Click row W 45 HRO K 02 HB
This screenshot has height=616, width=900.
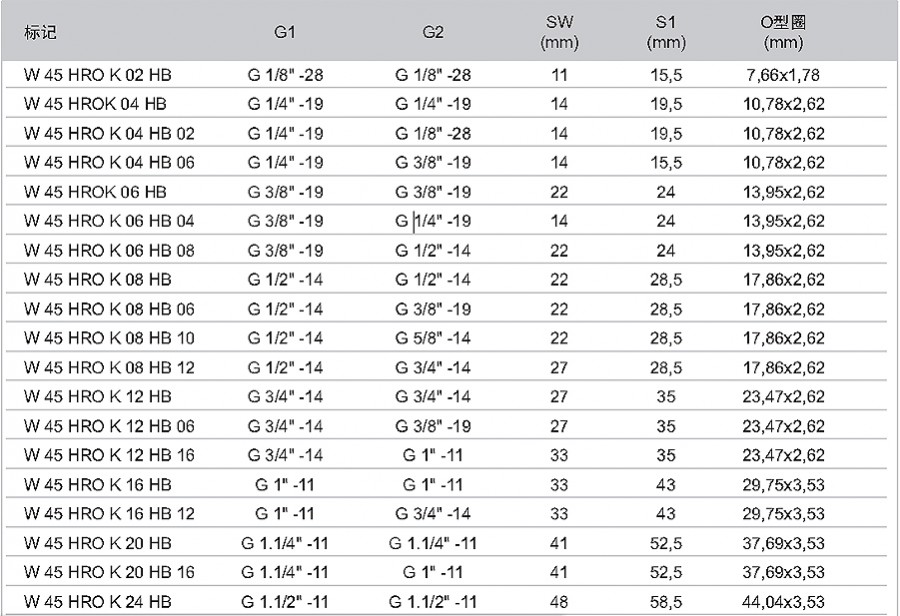click(447, 75)
